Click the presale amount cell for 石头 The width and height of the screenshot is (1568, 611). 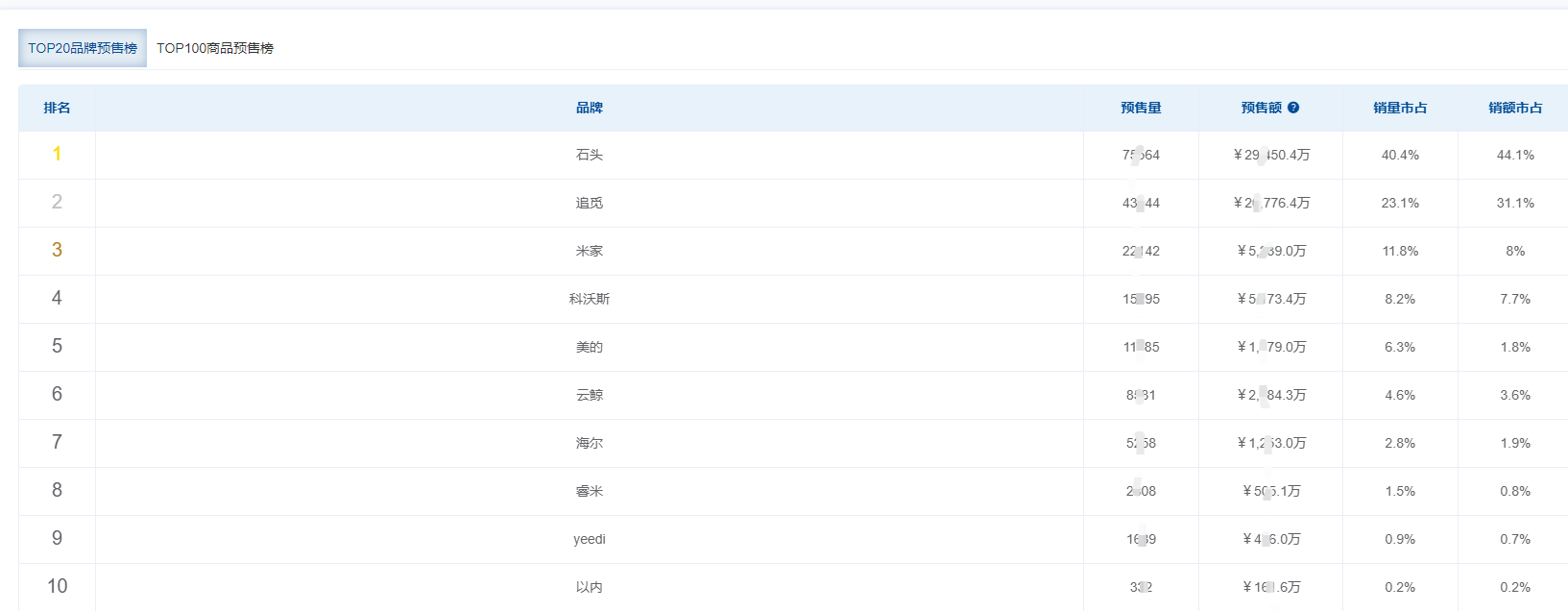tap(1271, 155)
